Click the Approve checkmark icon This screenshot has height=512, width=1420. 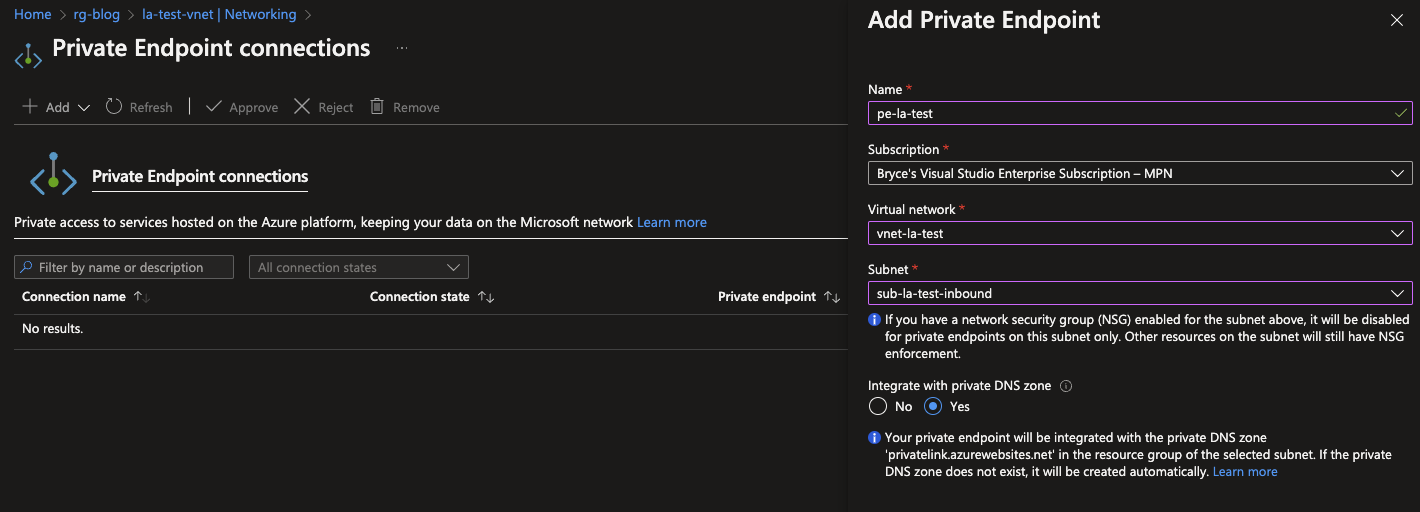[x=214, y=107]
